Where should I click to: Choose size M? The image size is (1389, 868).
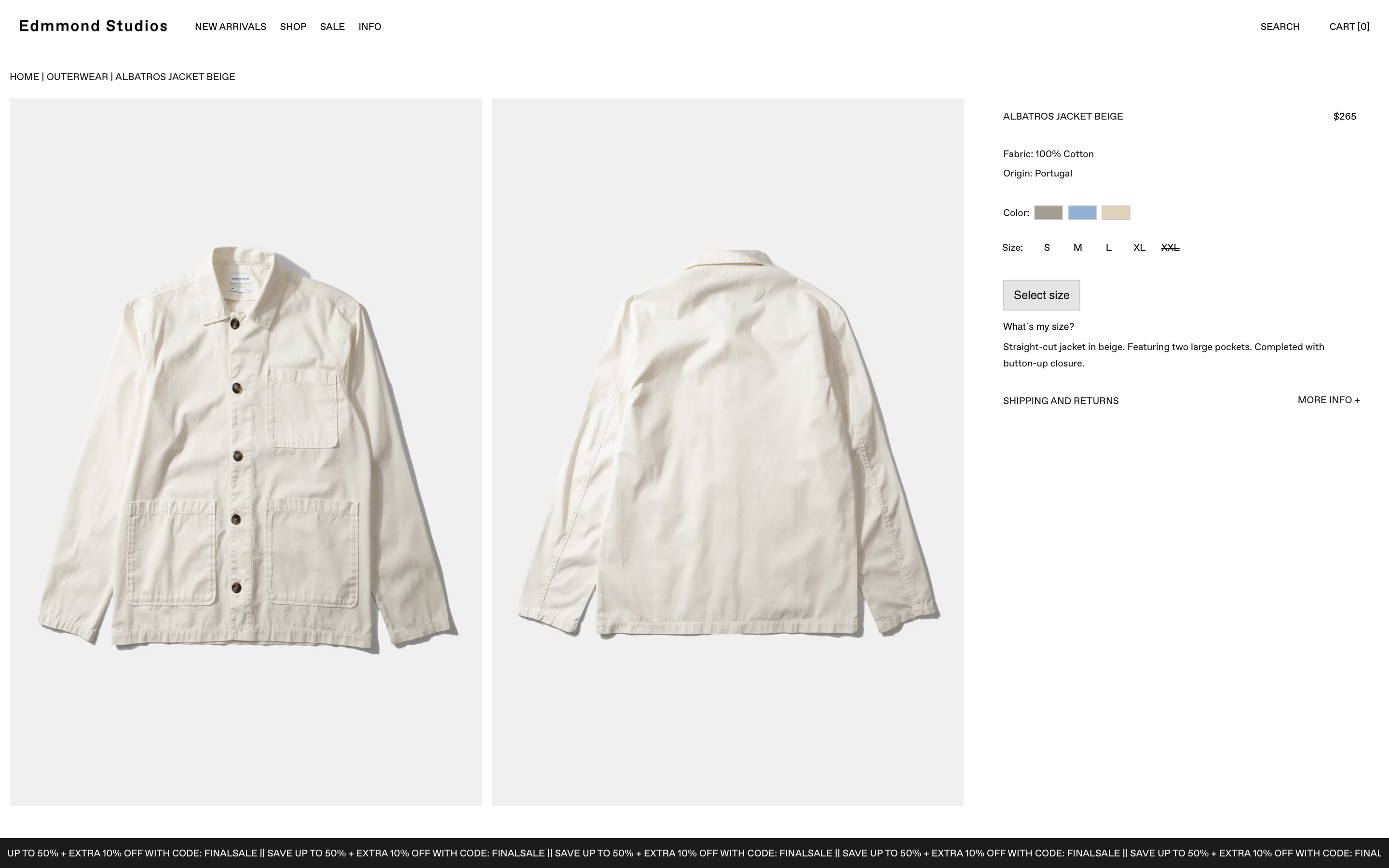coord(1077,248)
